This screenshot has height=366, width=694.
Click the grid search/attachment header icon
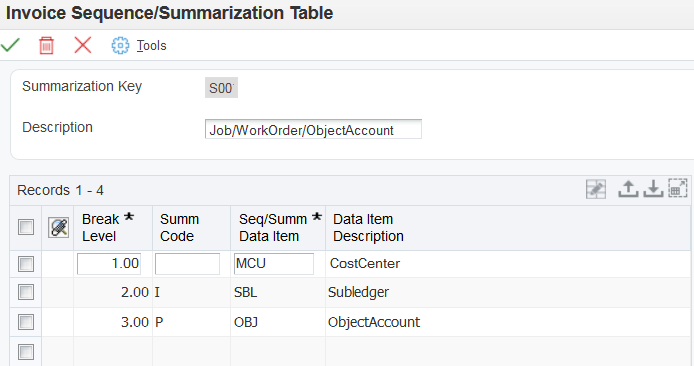coord(58,227)
